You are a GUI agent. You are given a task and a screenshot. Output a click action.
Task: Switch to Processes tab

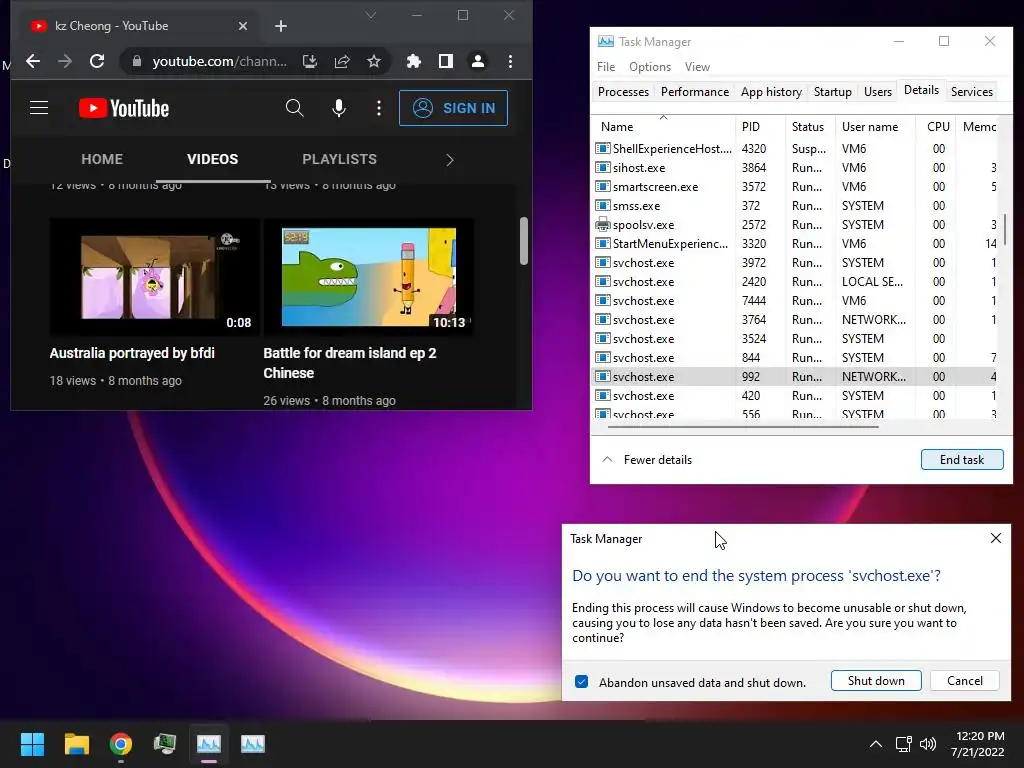point(623,92)
